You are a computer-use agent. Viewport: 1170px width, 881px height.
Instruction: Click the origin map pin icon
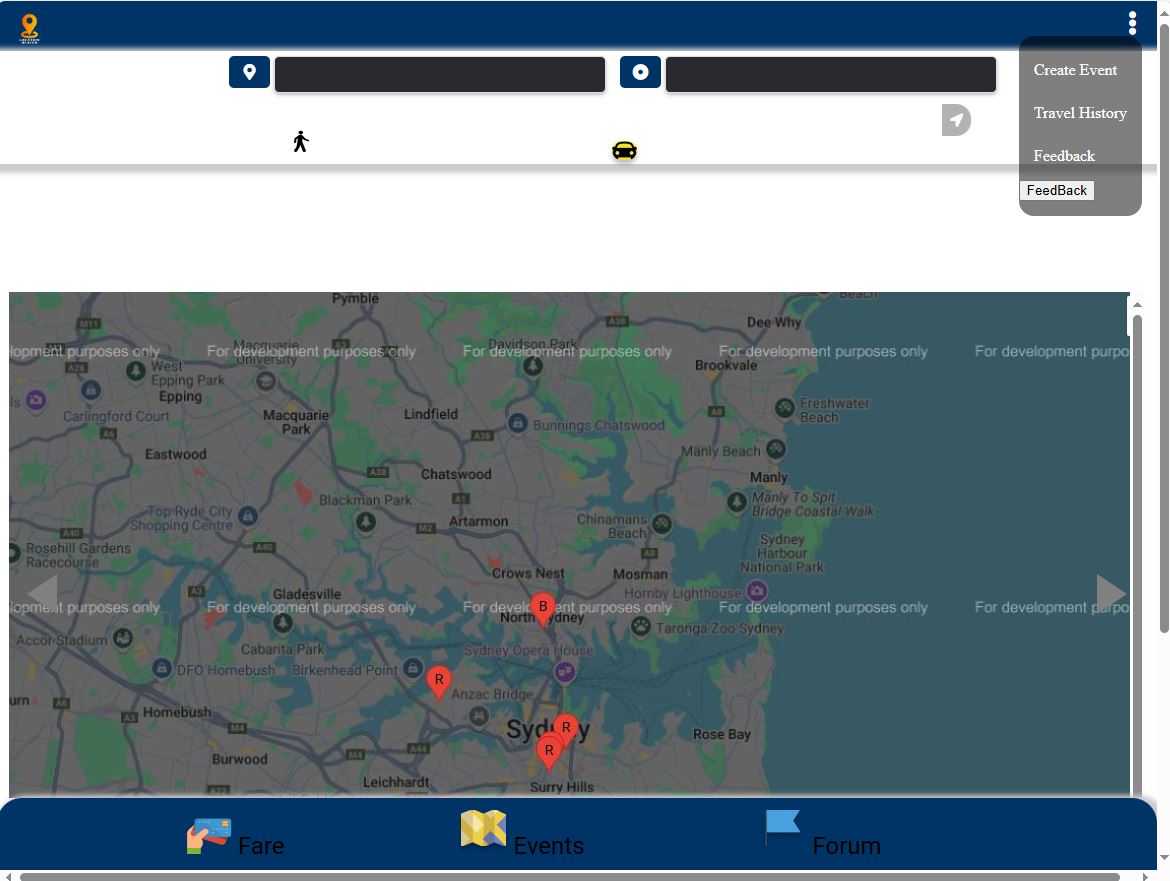[249, 72]
